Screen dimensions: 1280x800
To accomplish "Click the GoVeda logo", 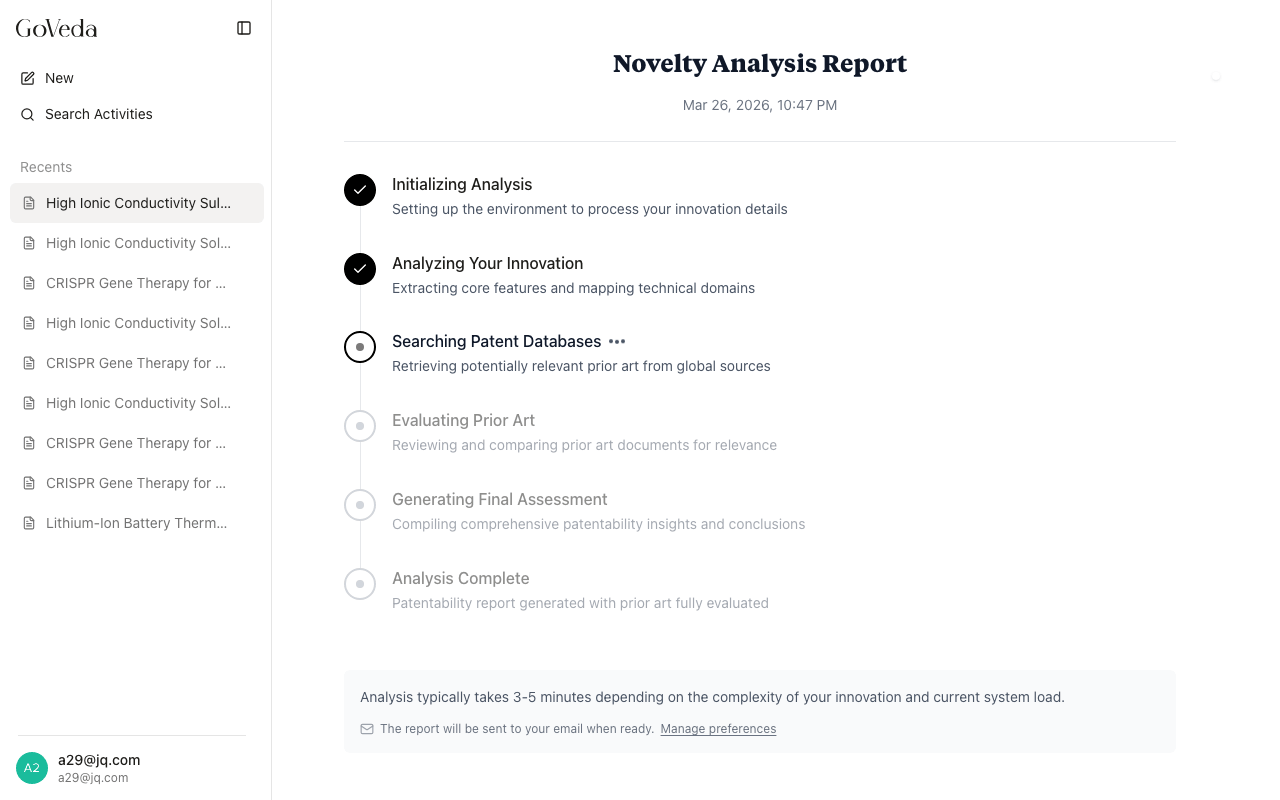I will coord(57,29).
